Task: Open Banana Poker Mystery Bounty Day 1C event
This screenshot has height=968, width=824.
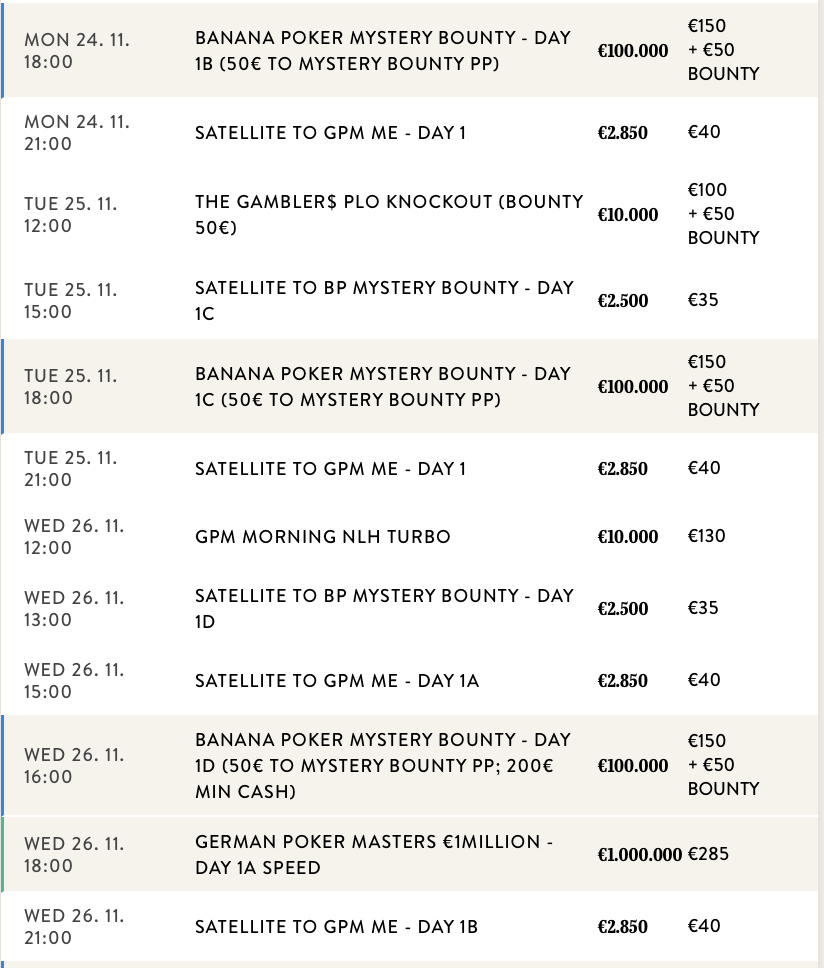Action: click(x=383, y=386)
